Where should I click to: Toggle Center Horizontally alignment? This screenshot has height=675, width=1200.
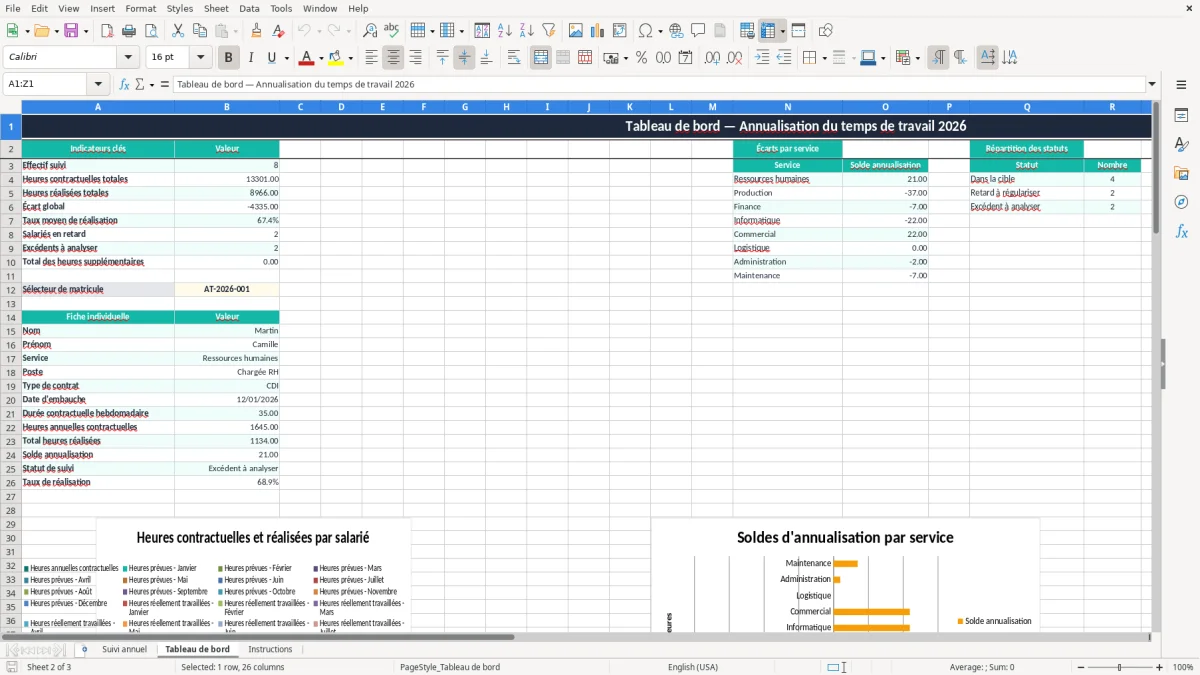[393, 58]
